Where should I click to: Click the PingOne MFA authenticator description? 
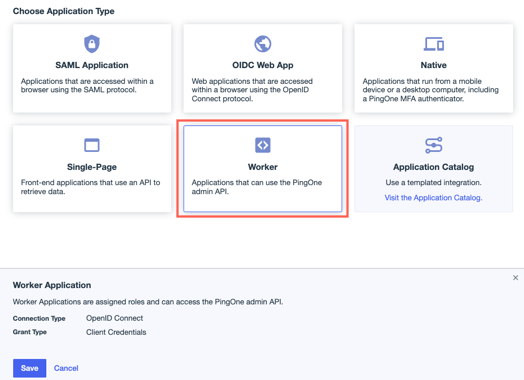431,90
